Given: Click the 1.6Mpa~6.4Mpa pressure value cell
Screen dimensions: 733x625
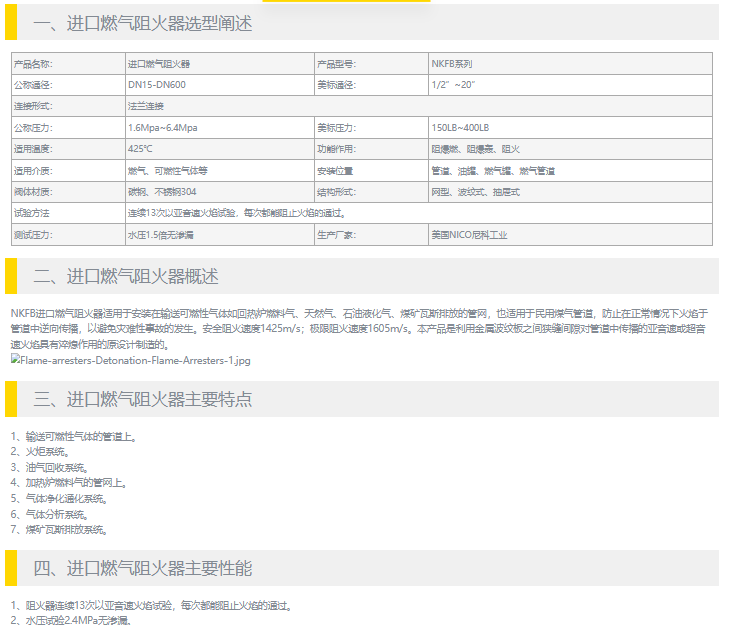Looking at the screenshot, I should [163, 128].
